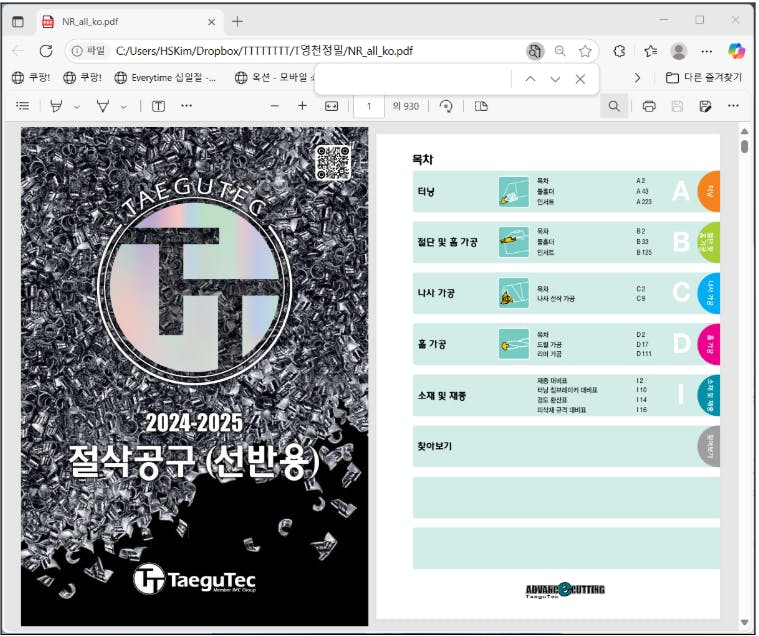Open the 옵션 - 모바일 bookmark
This screenshot has height=636, width=759.
pos(274,77)
